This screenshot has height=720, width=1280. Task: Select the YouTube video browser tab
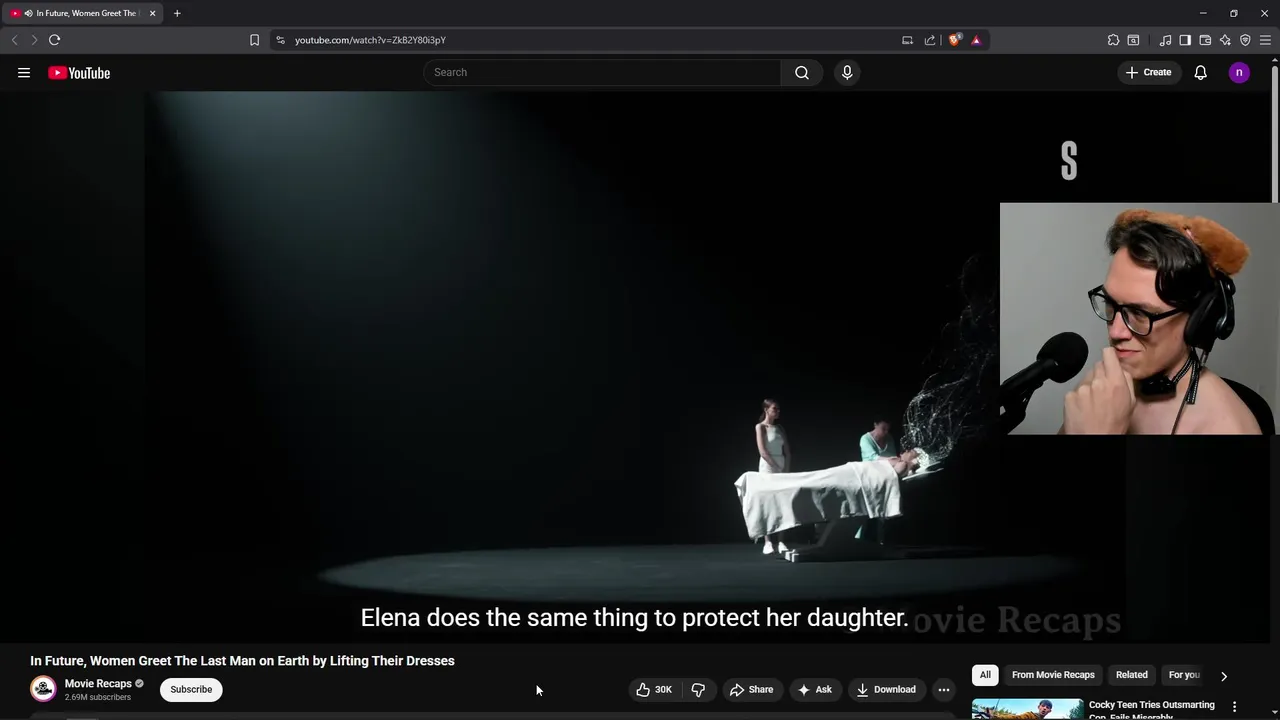tap(82, 13)
